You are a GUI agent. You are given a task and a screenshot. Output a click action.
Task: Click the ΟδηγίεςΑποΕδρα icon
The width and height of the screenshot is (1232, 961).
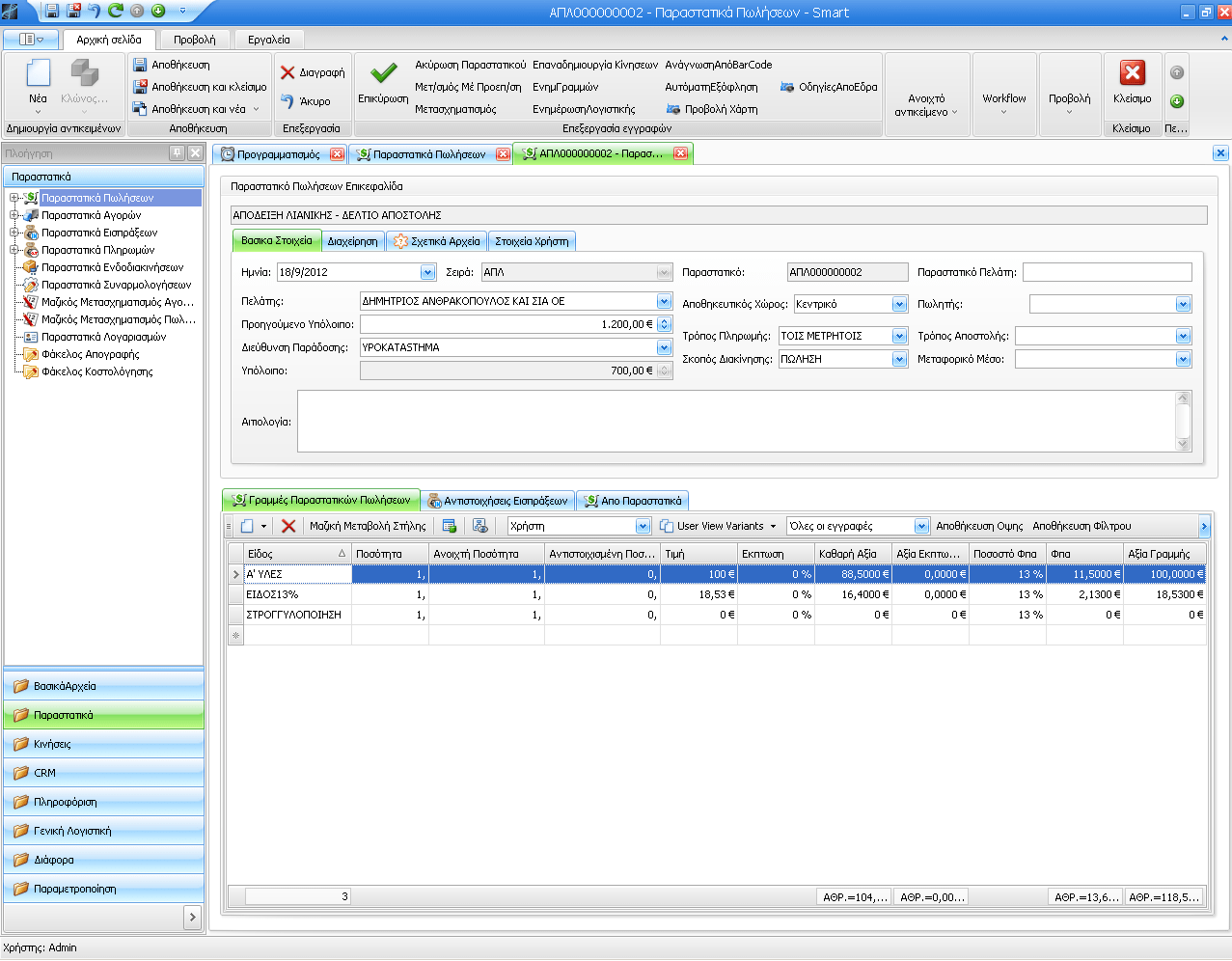point(787,87)
